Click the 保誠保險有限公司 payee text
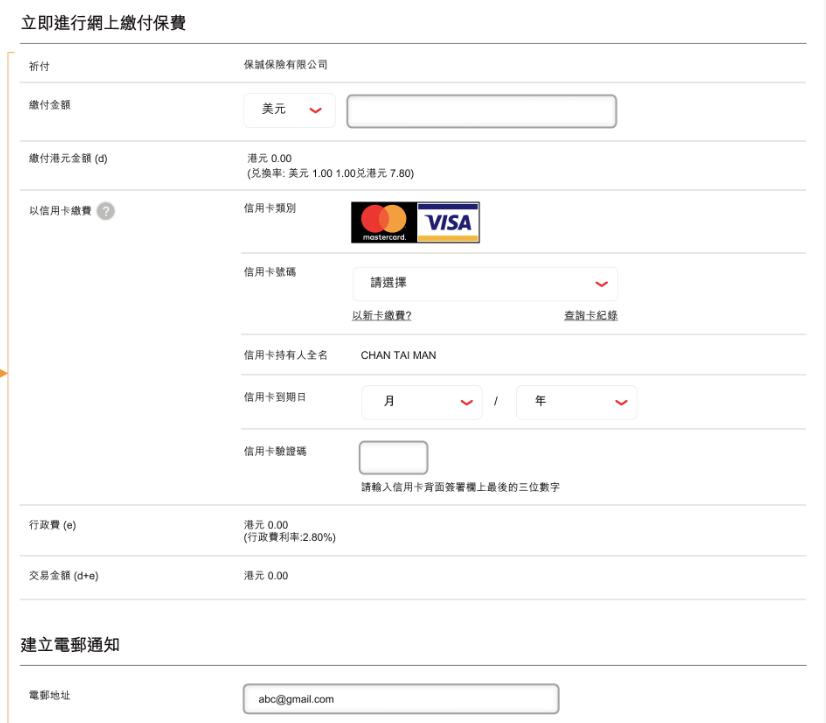The image size is (826, 723). click(286, 64)
